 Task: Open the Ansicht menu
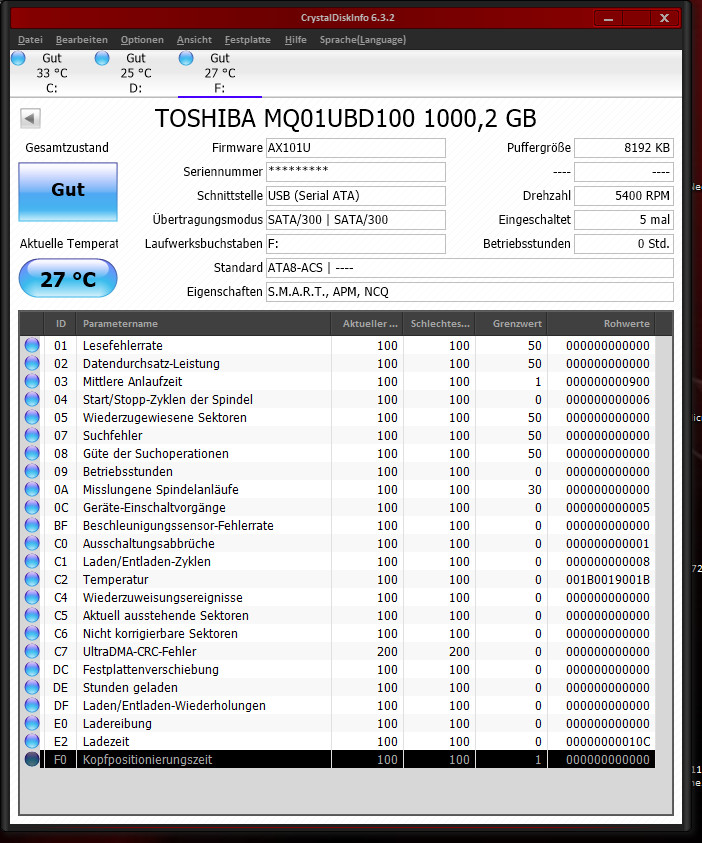click(x=194, y=40)
